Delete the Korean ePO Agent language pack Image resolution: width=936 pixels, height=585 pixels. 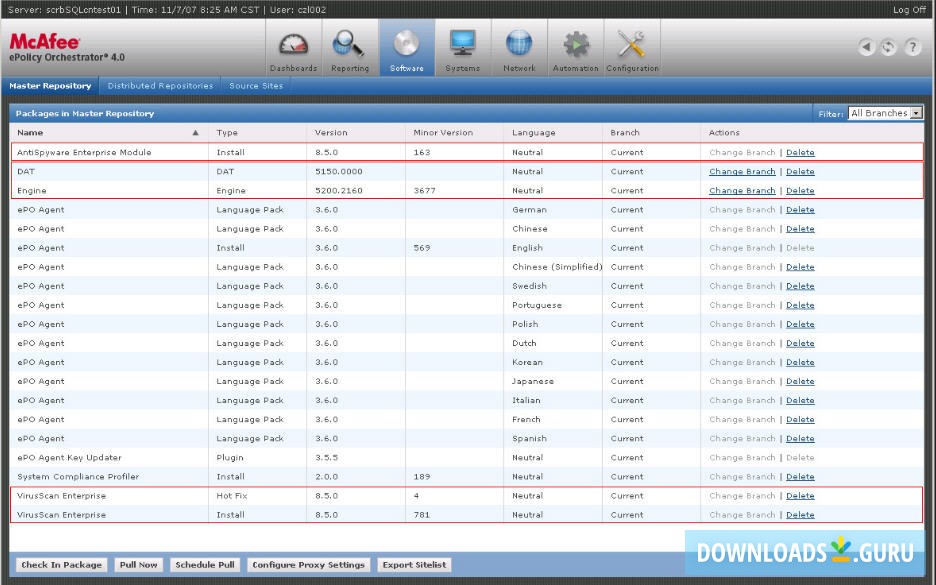point(800,362)
